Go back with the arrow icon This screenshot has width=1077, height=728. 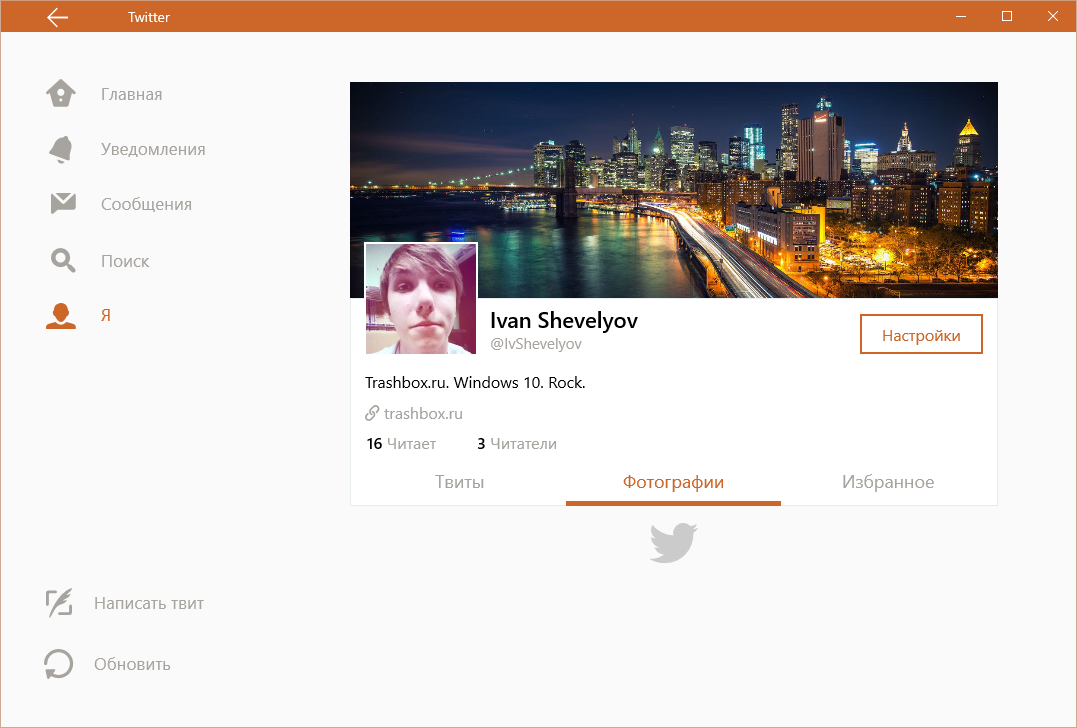(x=58, y=17)
